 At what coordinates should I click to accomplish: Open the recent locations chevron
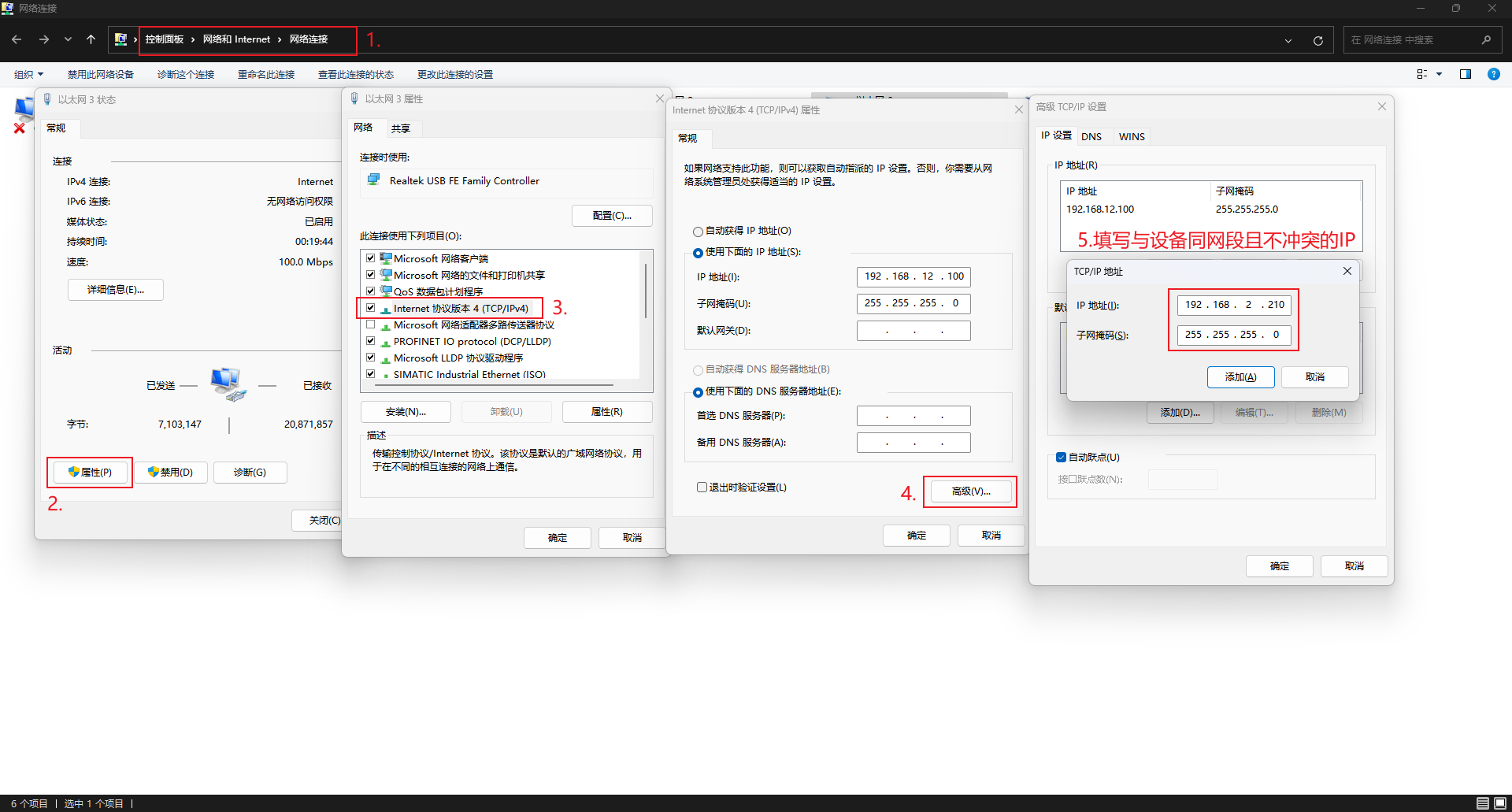(68, 39)
